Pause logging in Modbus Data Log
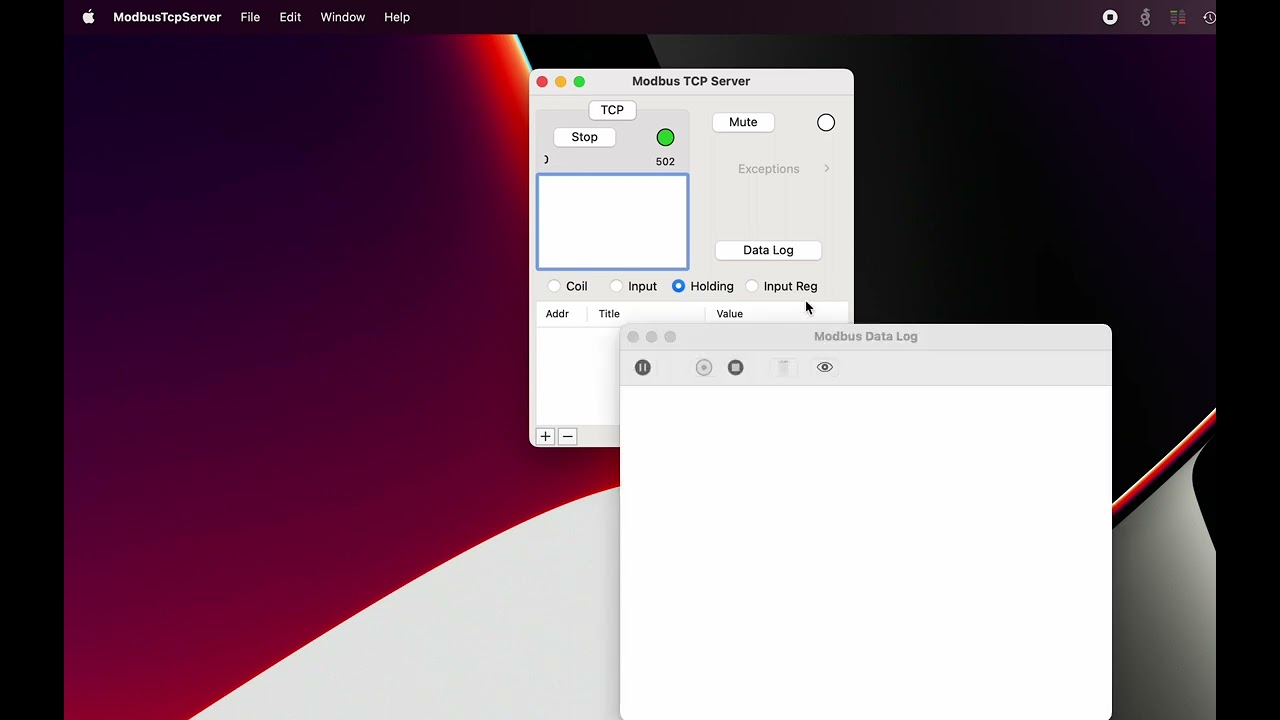 coord(643,368)
